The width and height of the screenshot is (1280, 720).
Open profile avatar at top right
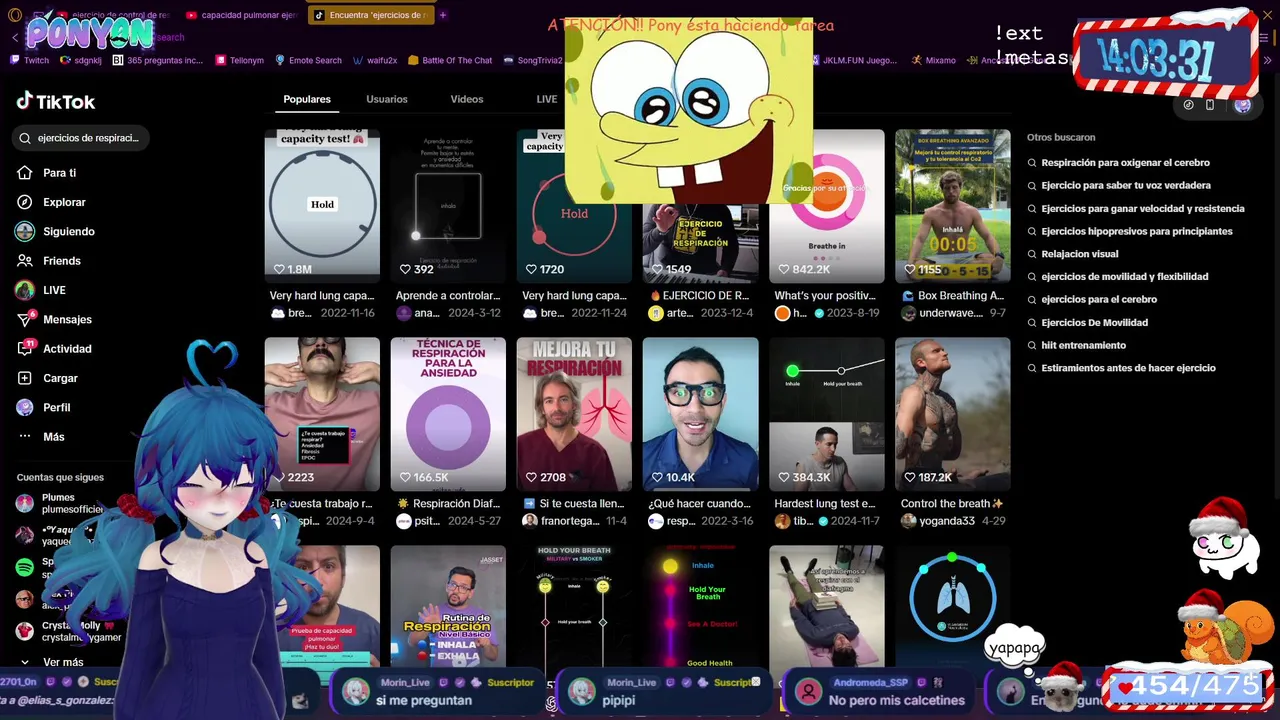[x=1242, y=104]
